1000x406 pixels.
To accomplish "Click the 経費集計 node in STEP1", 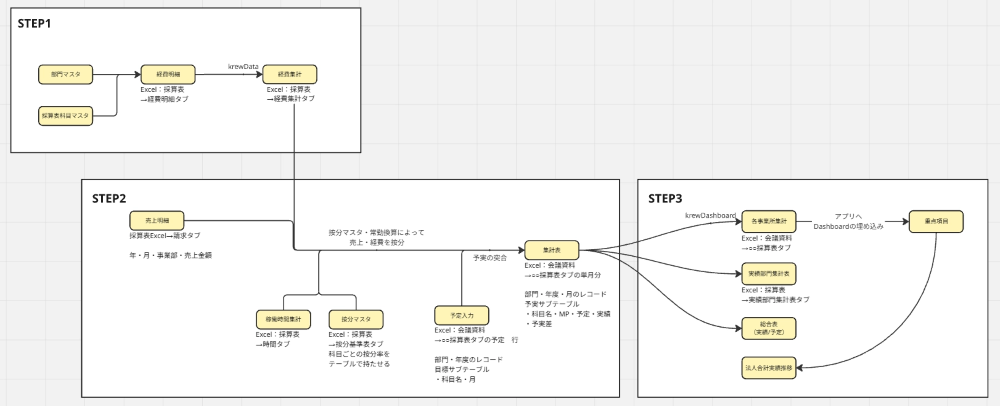I will tap(290, 75).
